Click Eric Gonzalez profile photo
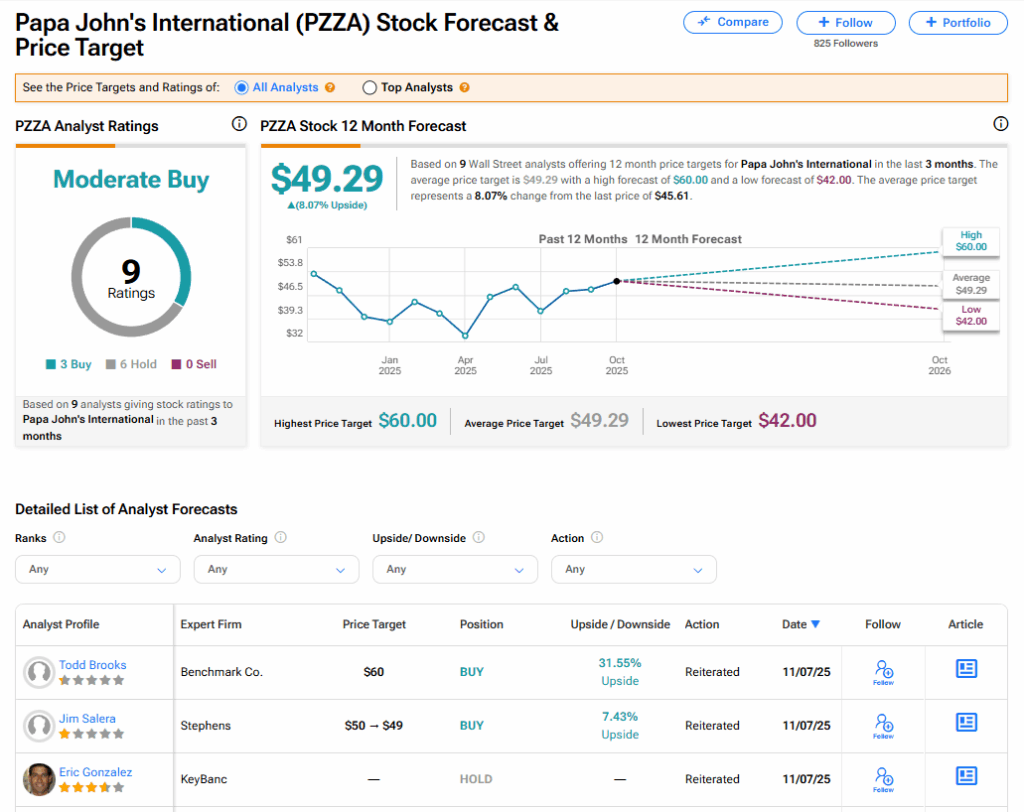Screen dimensions: 1024x812 coord(39,779)
